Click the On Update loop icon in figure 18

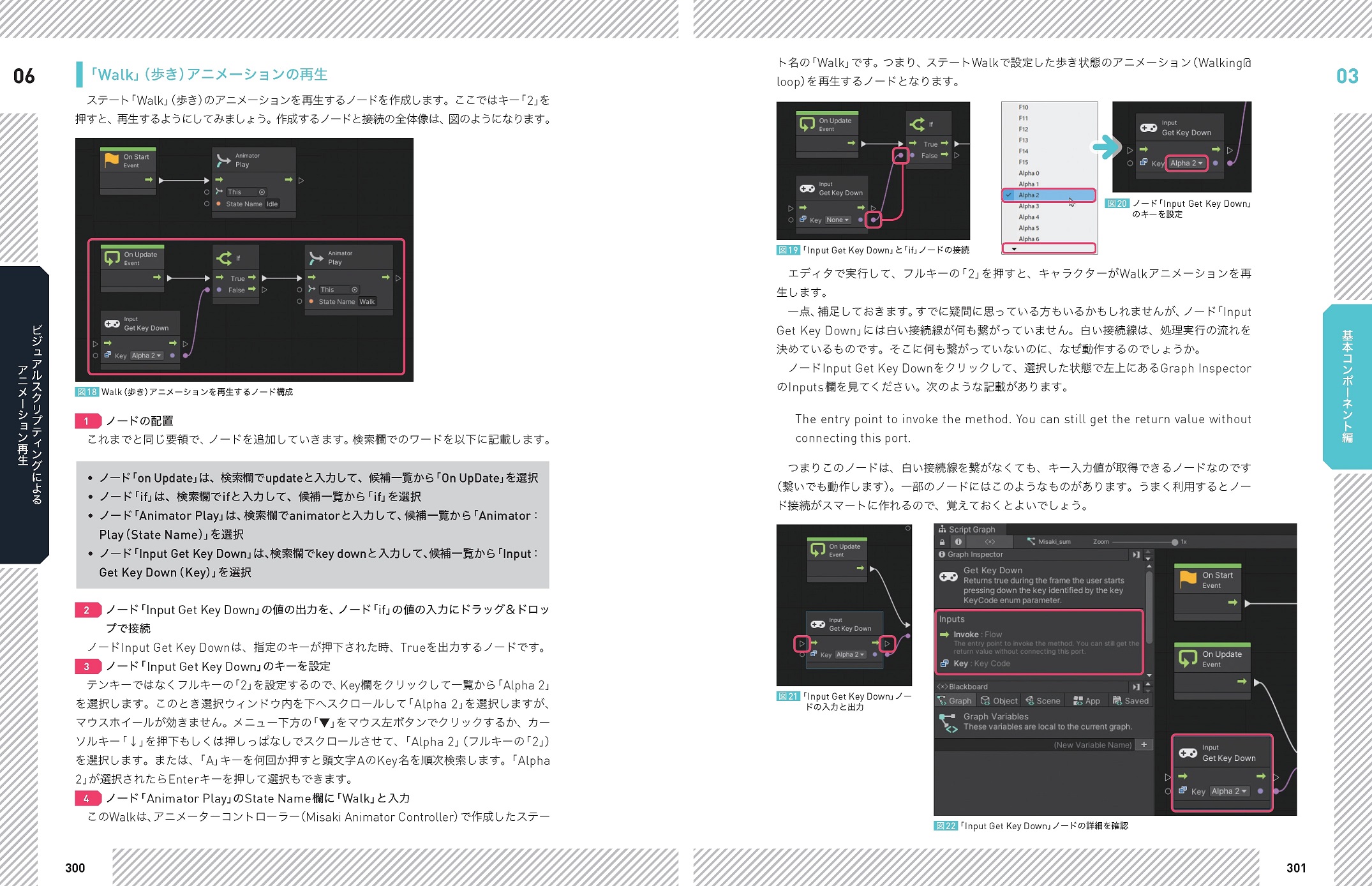click(112, 258)
